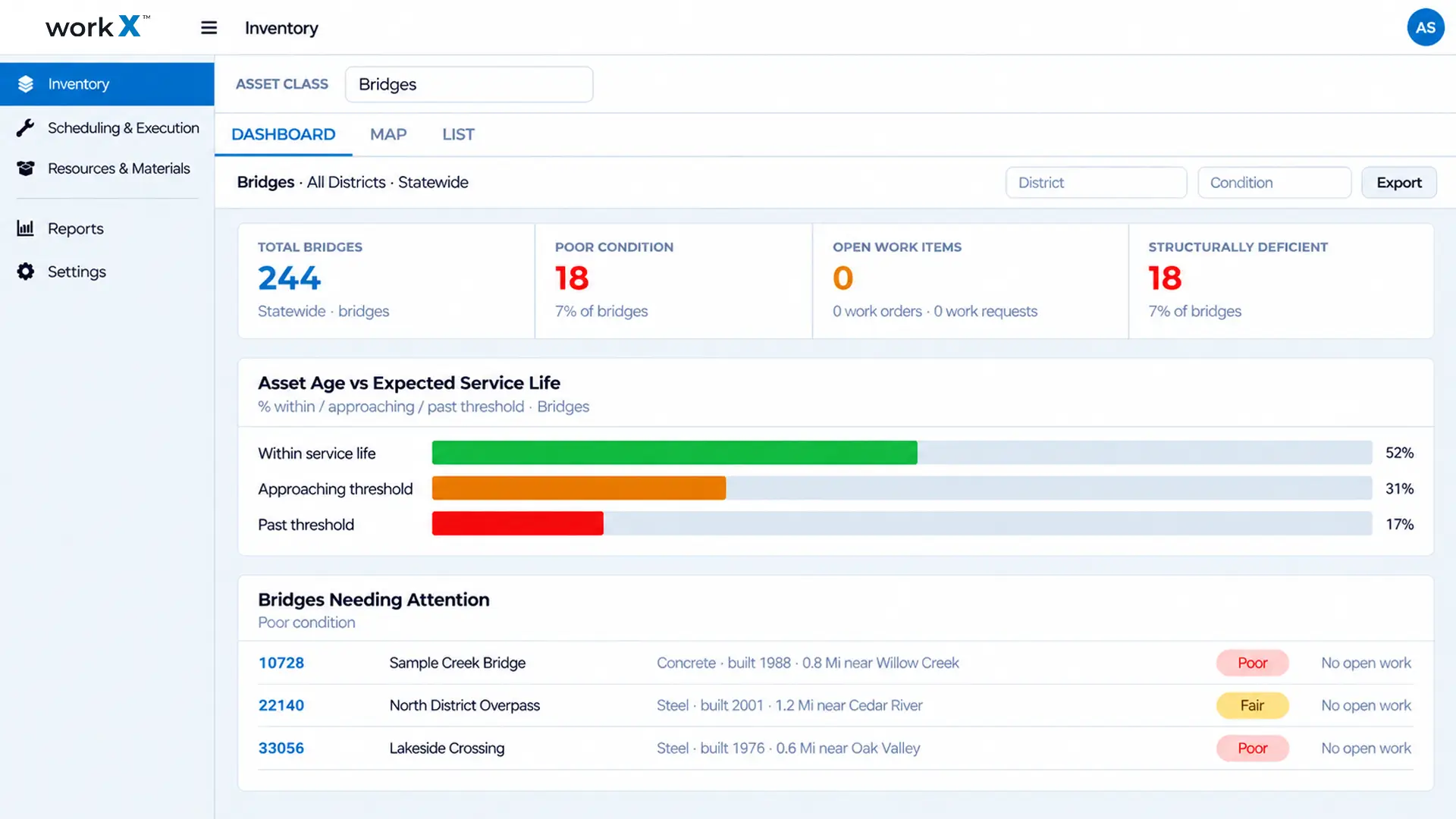Click the orange Approaching threshold bar
This screenshot has height=819, width=1456.
579,488
